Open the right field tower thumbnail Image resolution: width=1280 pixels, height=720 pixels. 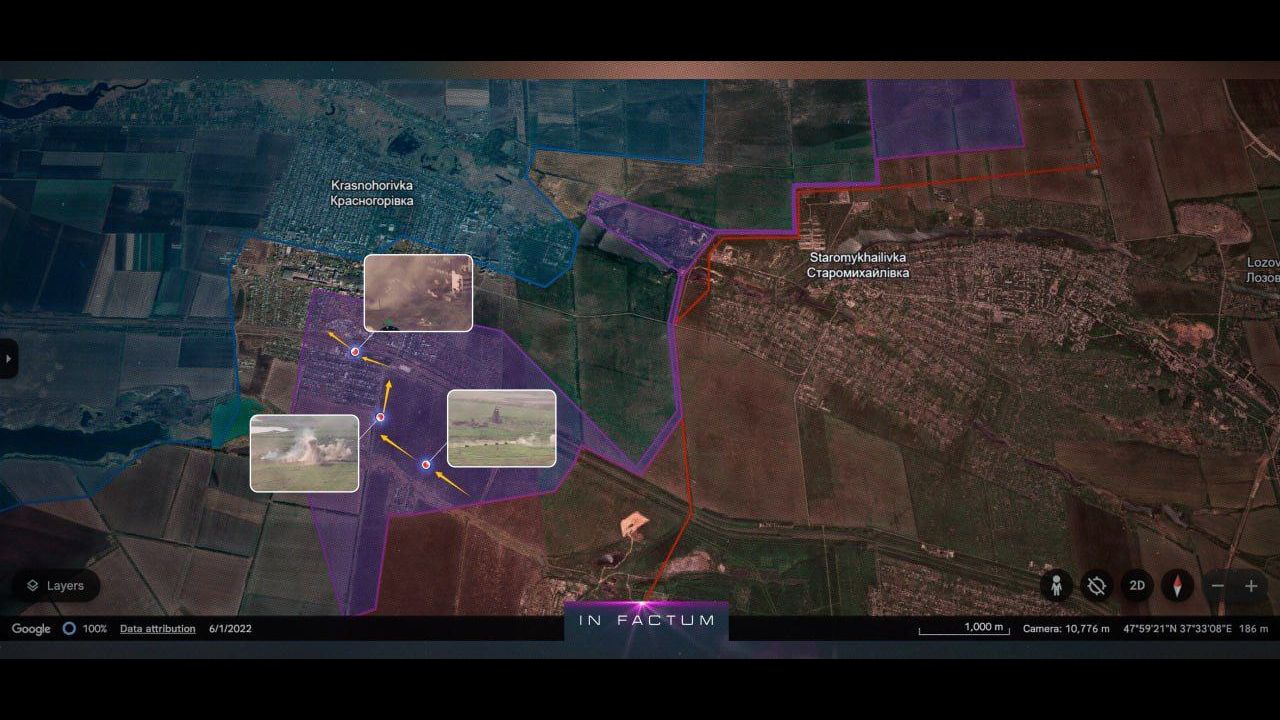501,428
